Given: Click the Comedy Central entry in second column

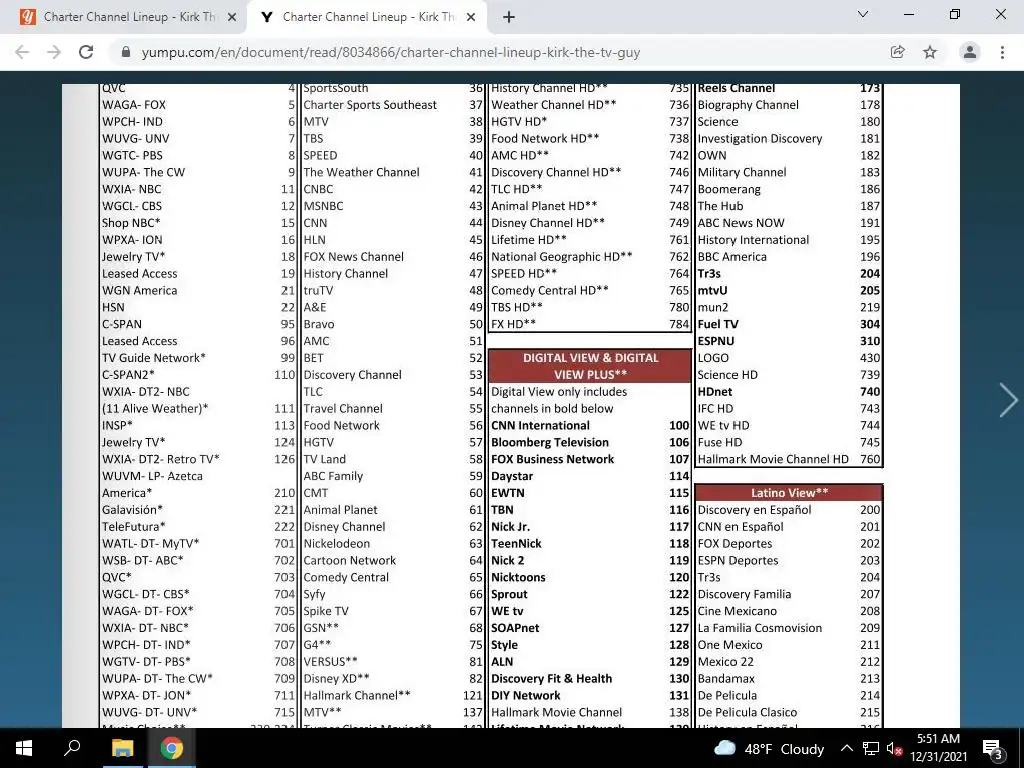Looking at the screenshot, I should [x=346, y=577].
